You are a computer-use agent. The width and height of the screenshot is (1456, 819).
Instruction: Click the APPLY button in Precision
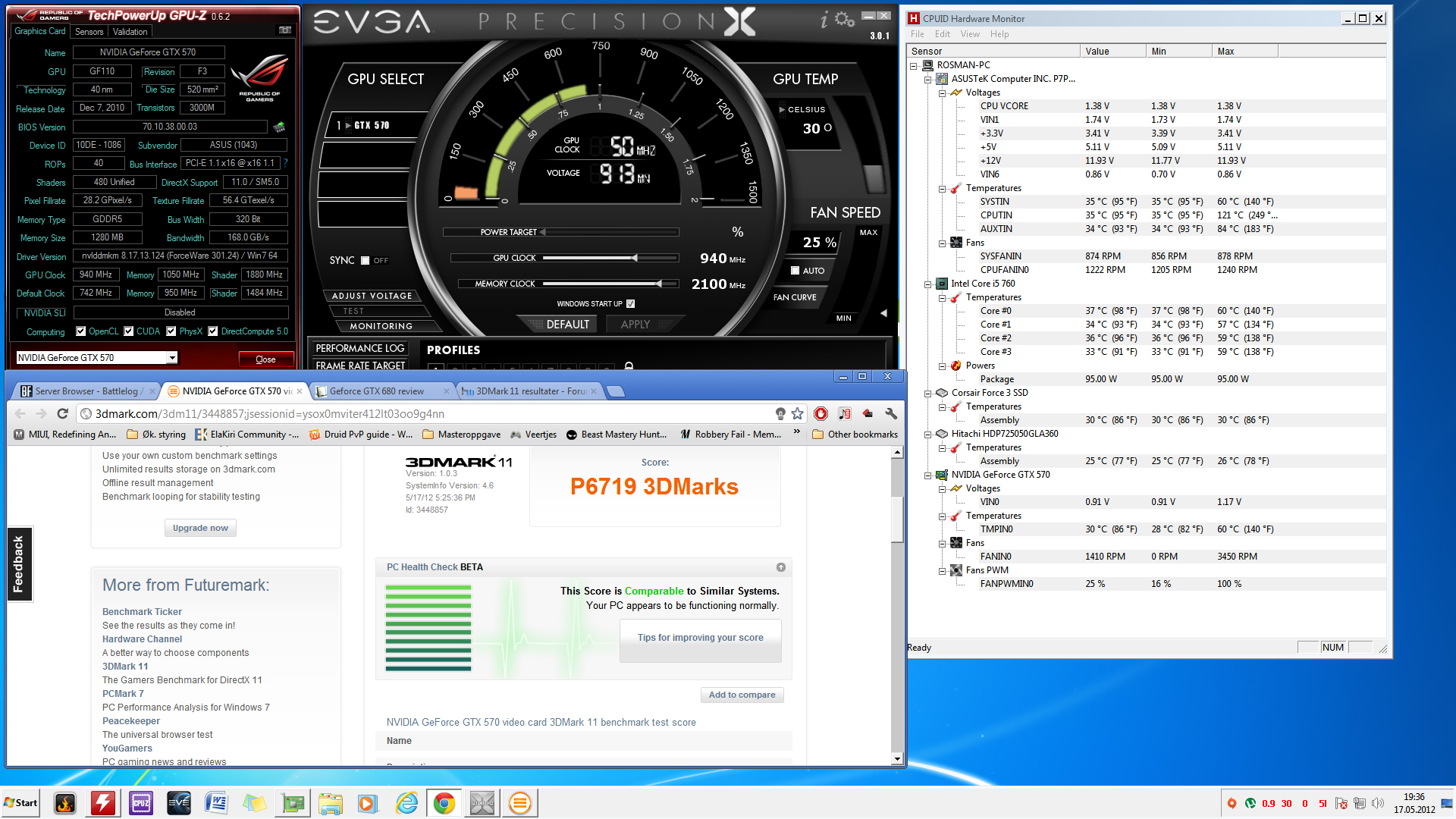point(635,325)
